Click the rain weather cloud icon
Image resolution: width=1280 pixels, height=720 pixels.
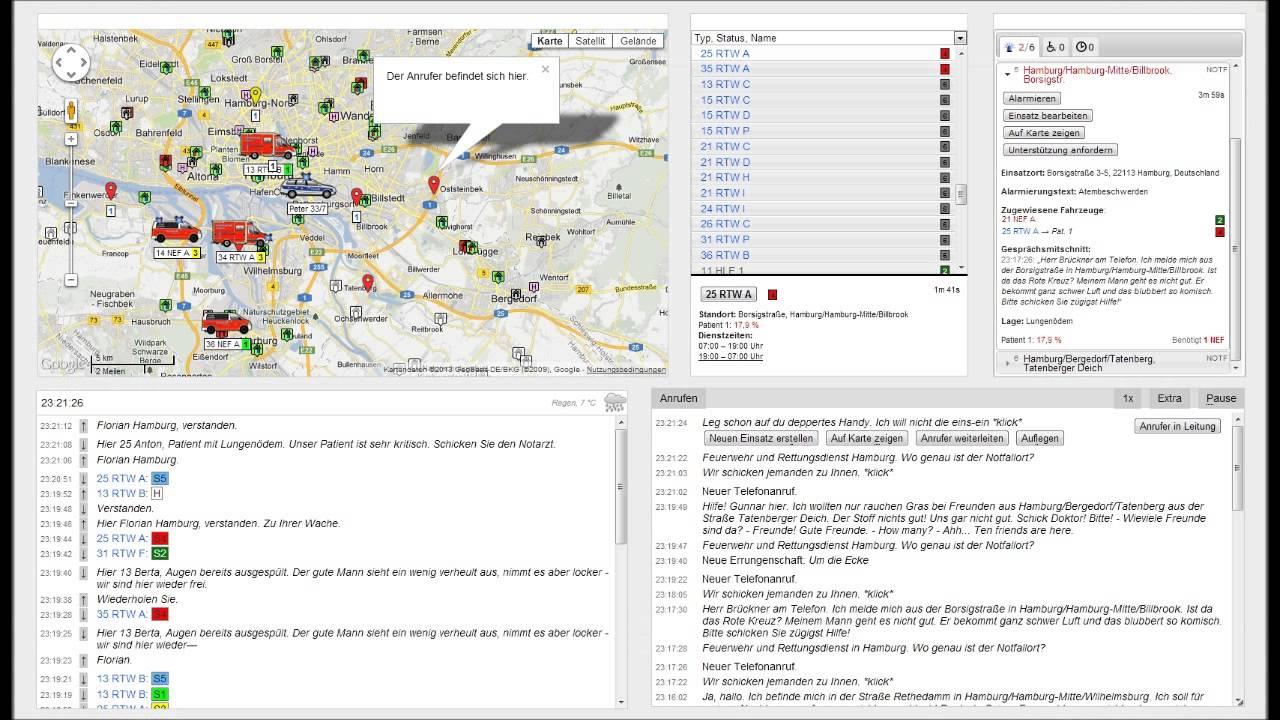click(614, 403)
